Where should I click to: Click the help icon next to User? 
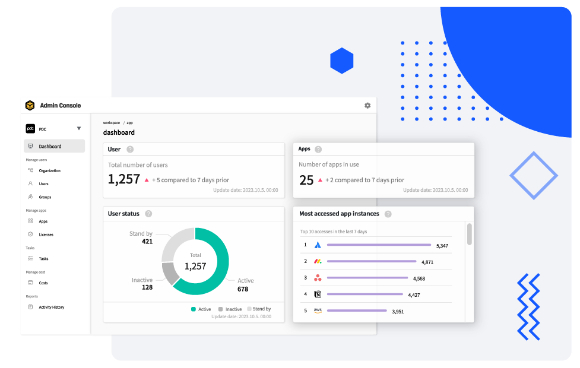tap(130, 149)
